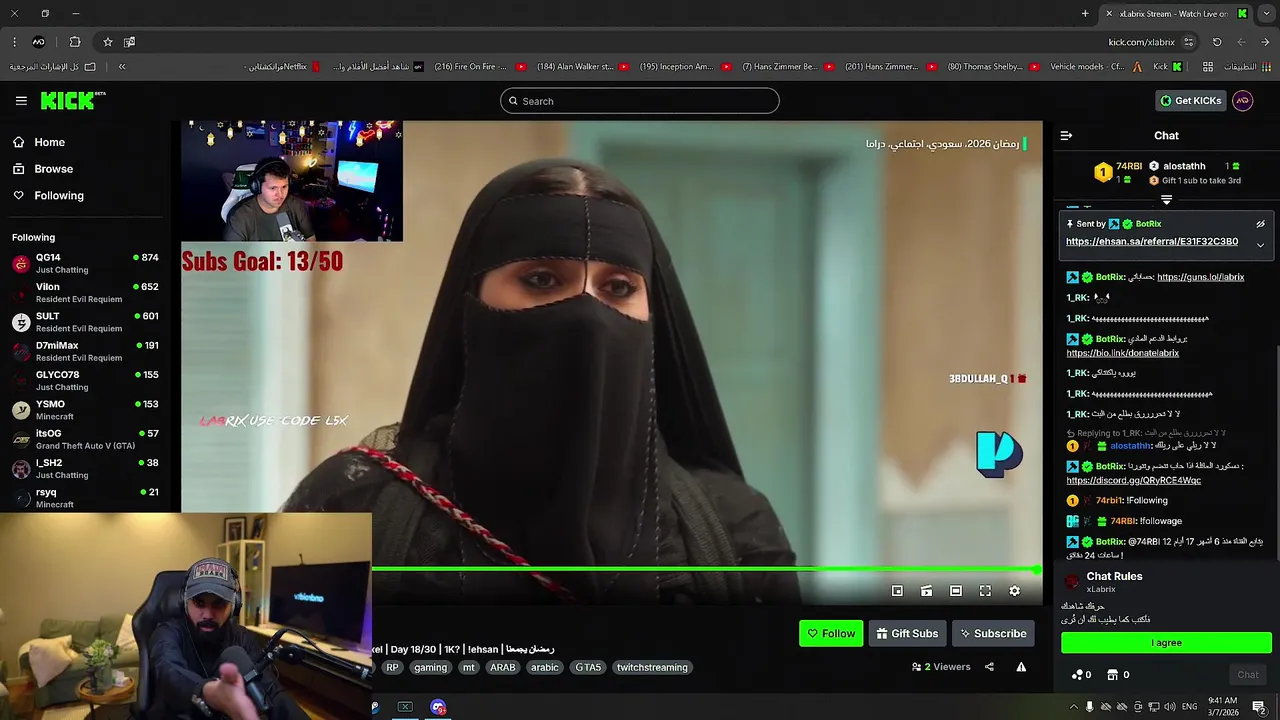This screenshot has width=1280, height=720.
Task: Click the viewers count
Action: 941,667
